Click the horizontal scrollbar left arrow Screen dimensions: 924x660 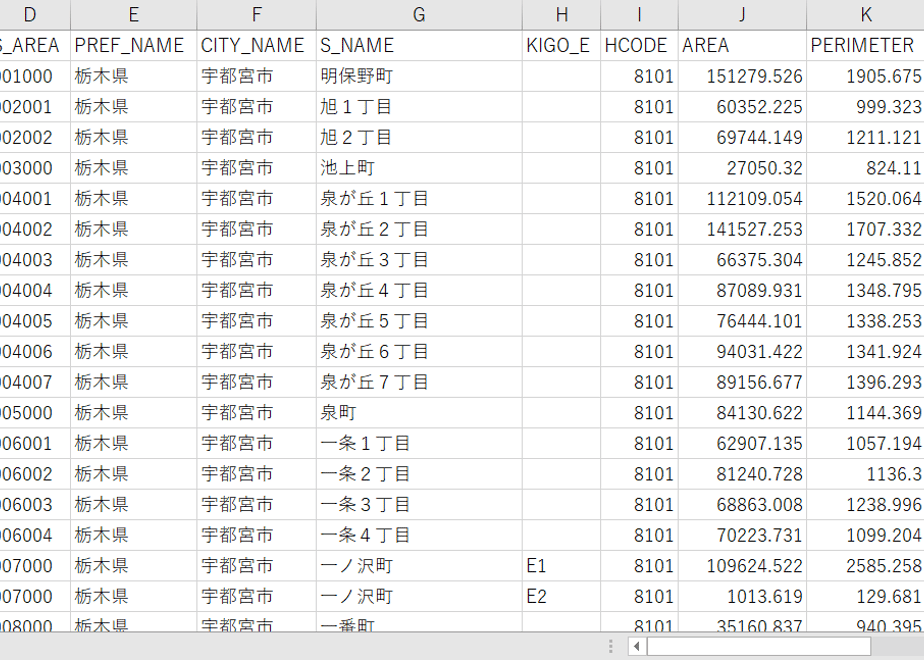[637, 646]
